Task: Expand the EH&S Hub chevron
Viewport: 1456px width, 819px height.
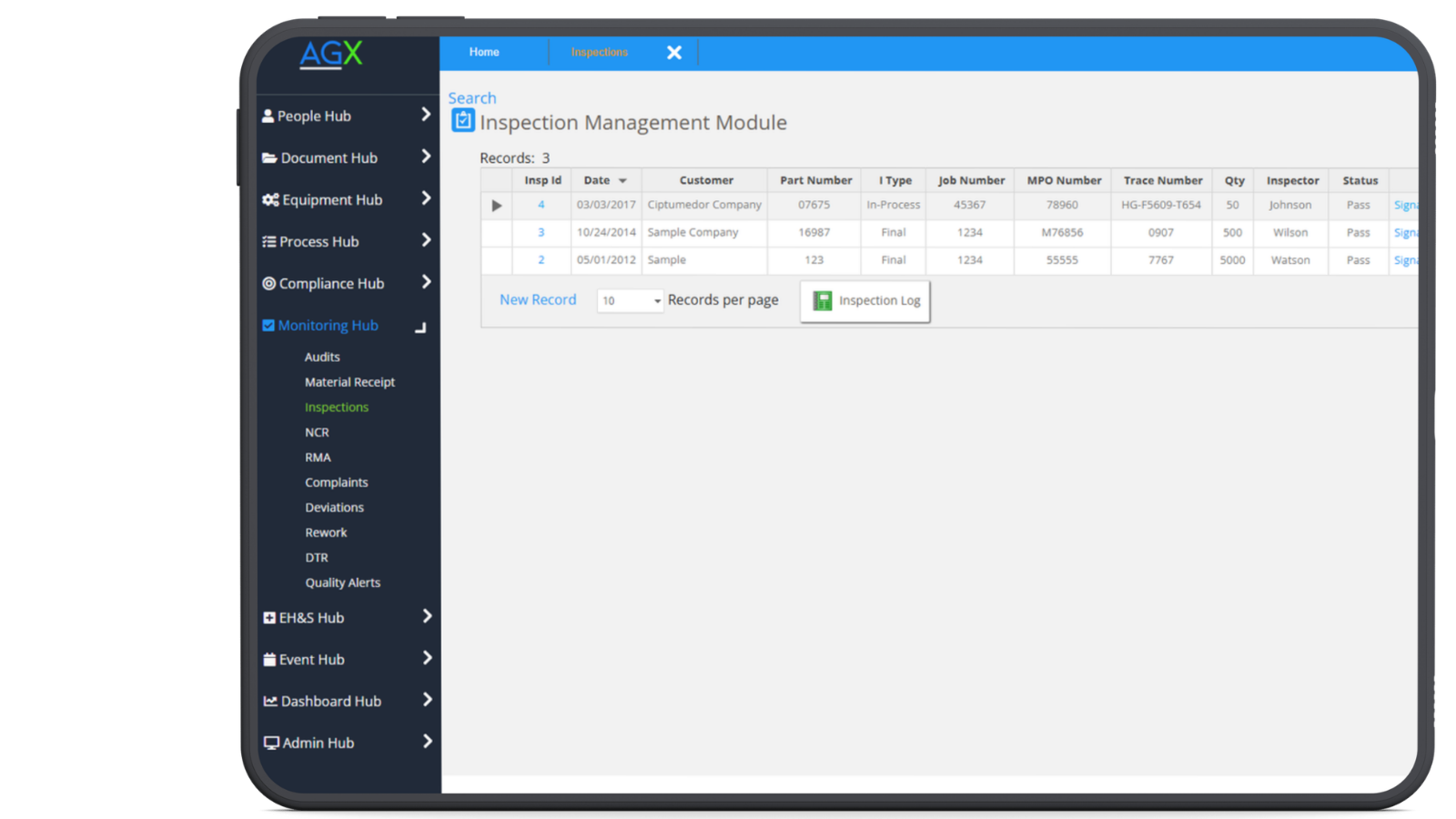Action: [427, 616]
